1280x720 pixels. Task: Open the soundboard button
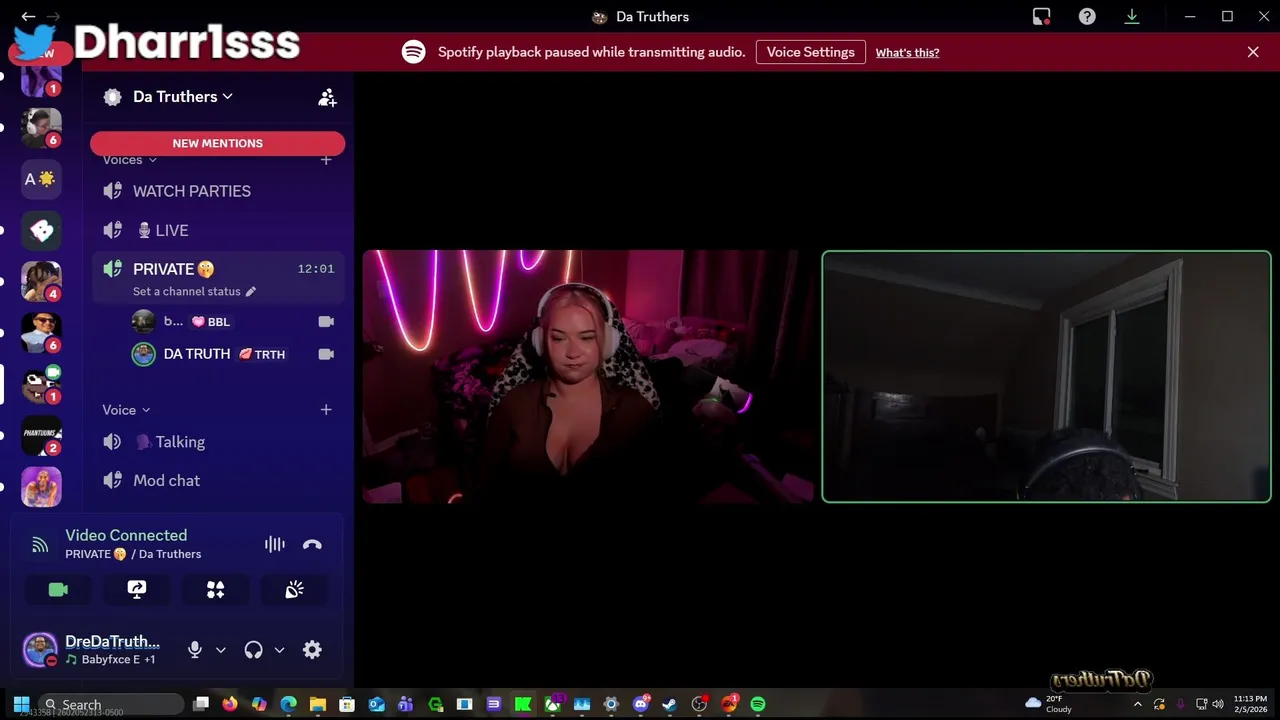pyautogui.click(x=294, y=590)
